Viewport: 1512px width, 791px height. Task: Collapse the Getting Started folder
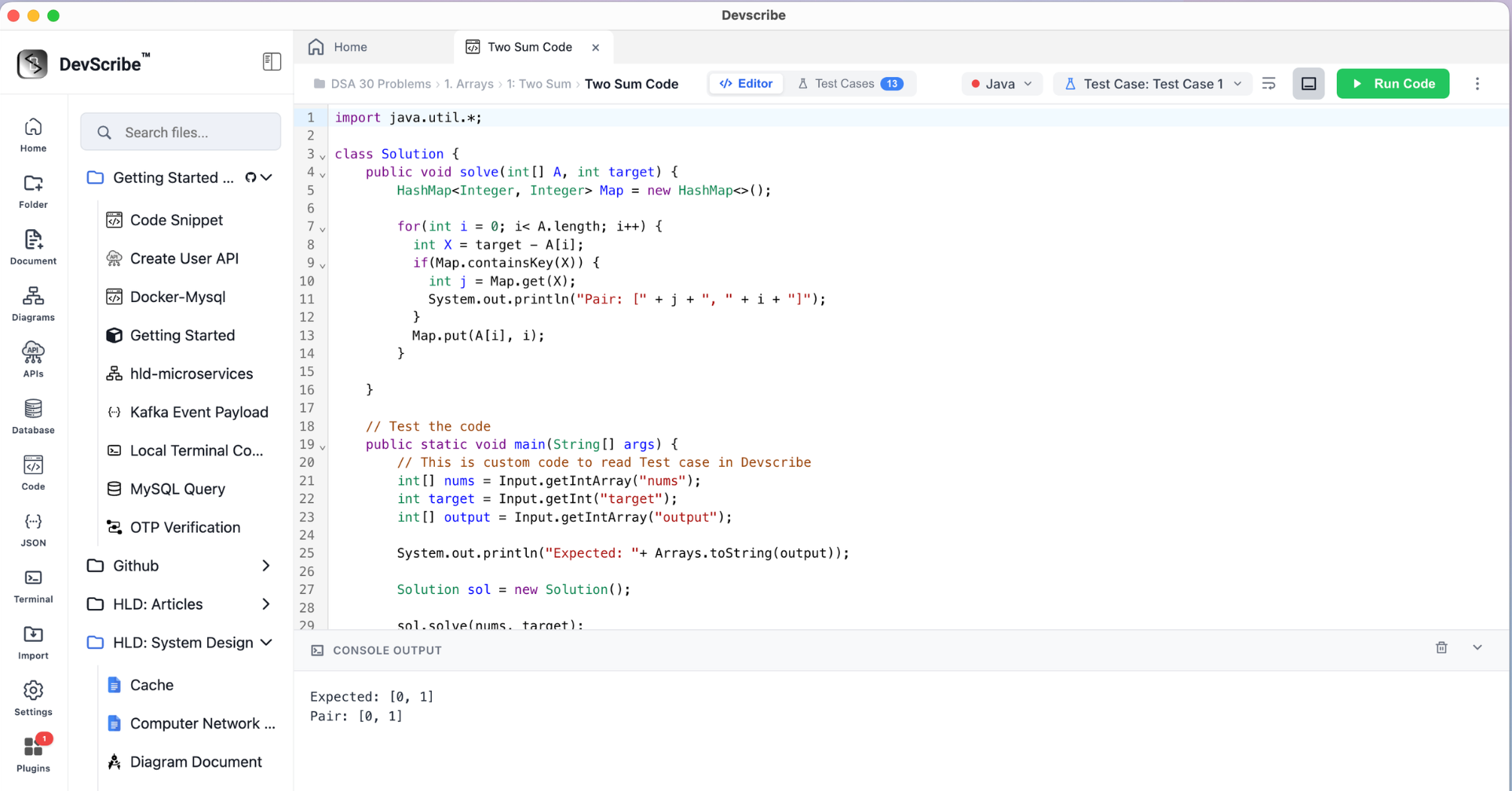(x=267, y=177)
